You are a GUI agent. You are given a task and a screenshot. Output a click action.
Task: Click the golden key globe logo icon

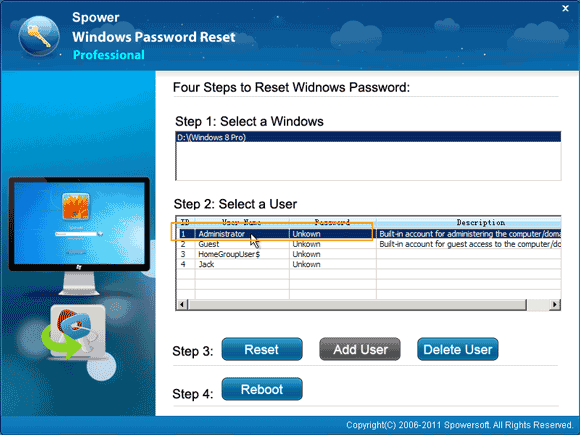point(39,36)
